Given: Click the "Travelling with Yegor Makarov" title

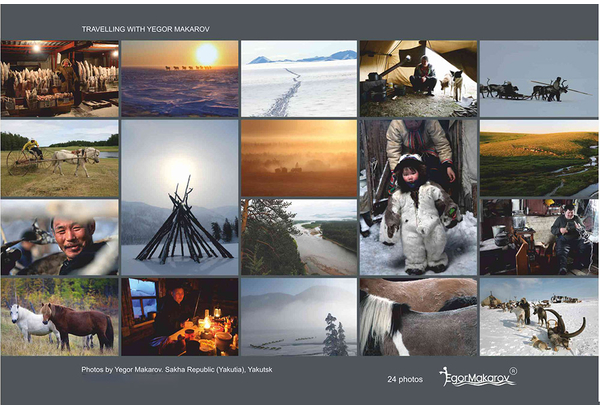Looking at the screenshot, I should [146, 29].
